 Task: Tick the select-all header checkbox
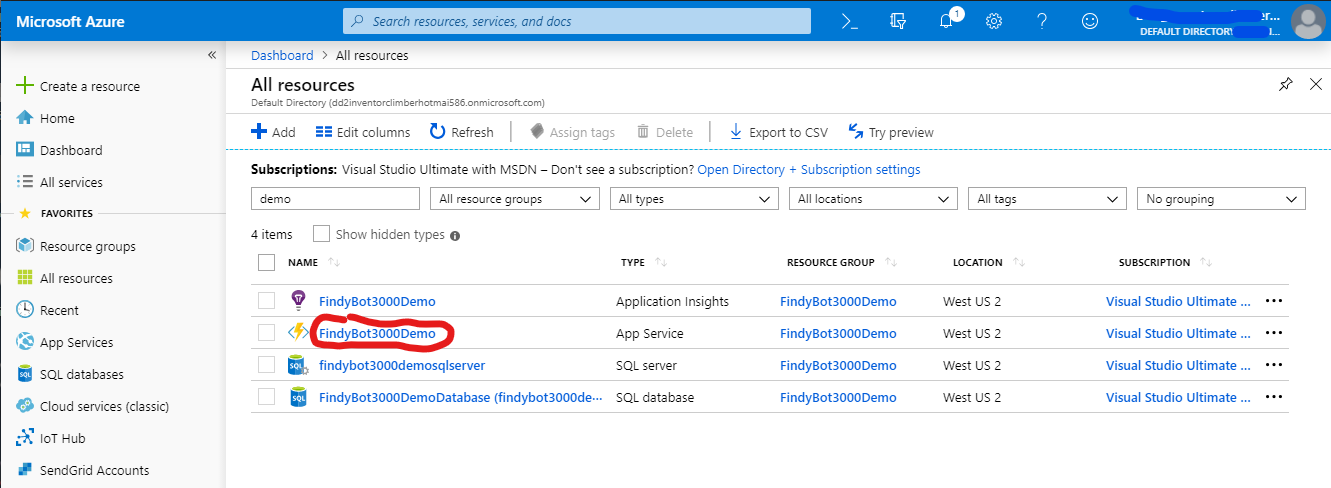(266, 262)
